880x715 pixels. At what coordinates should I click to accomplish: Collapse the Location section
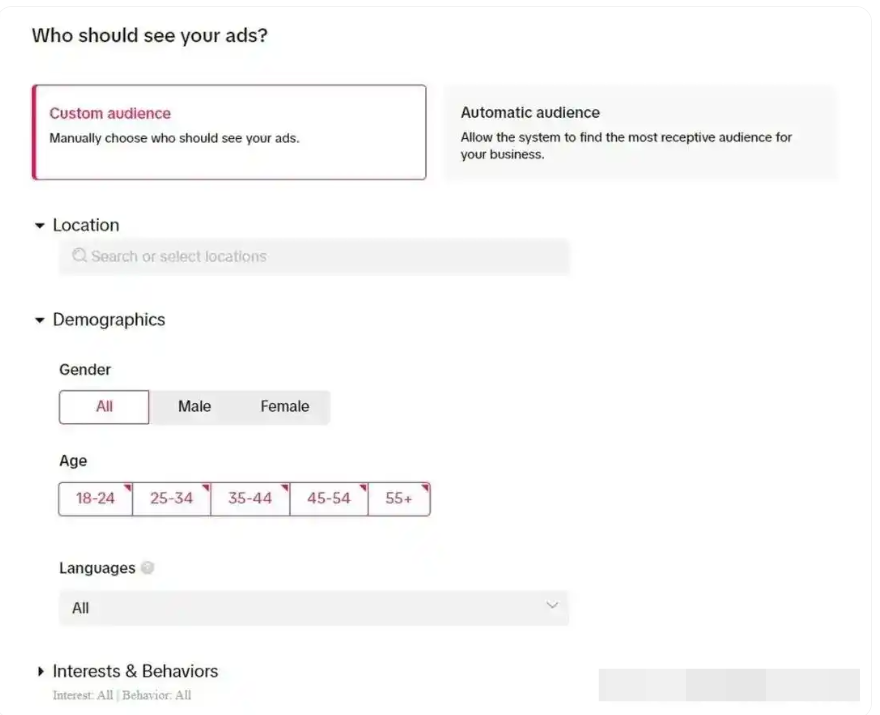click(40, 226)
